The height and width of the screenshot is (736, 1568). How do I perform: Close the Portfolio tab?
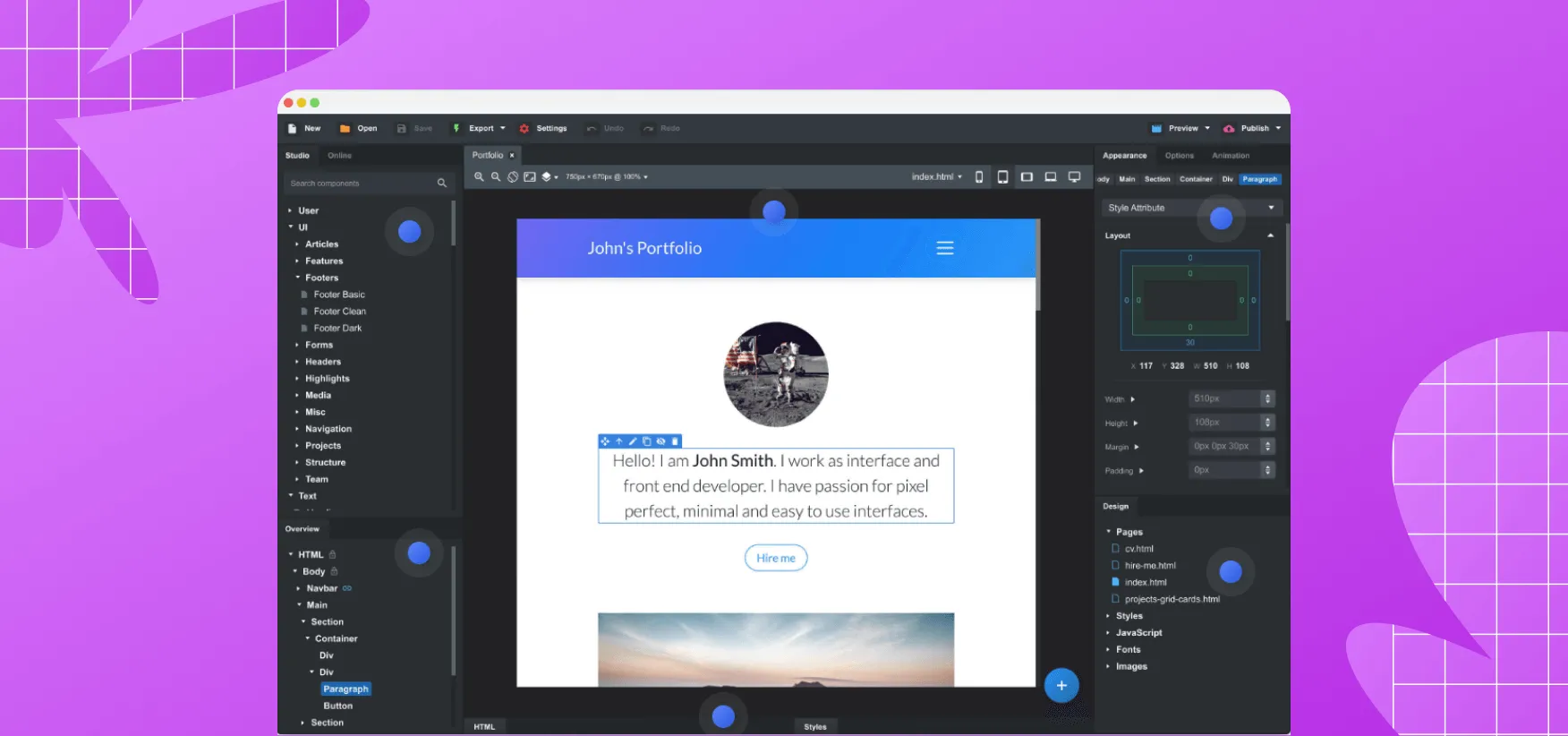click(x=512, y=156)
